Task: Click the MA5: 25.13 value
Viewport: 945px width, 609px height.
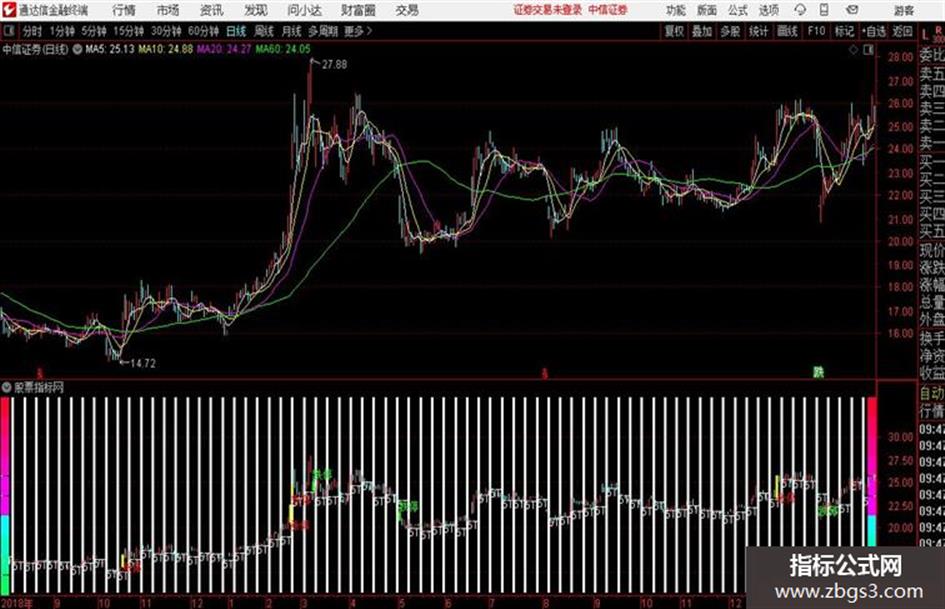Action: [110, 49]
